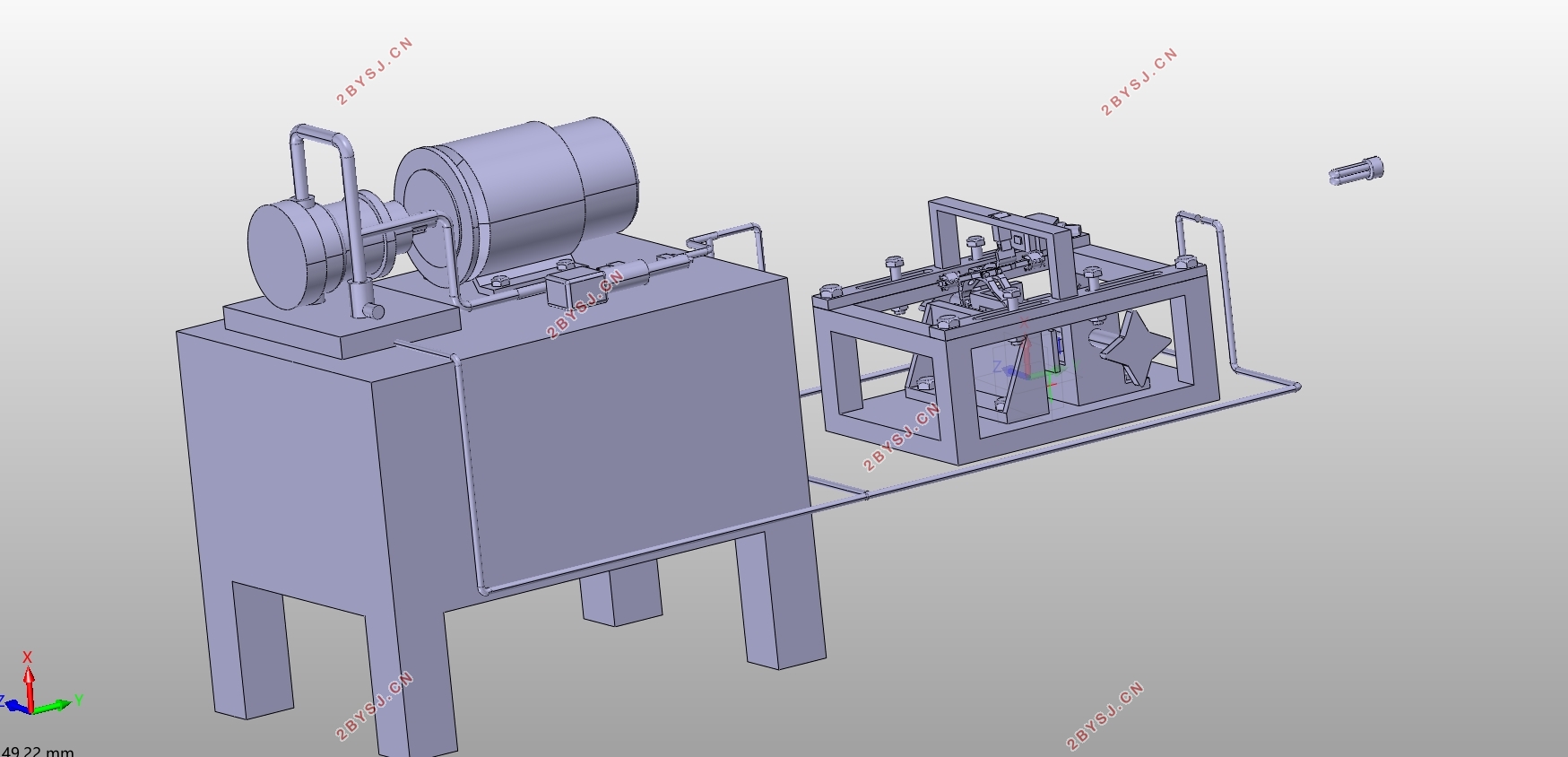This screenshot has width=1568, height=757.
Task: Select the small box valve on tank top
Action: (576, 290)
